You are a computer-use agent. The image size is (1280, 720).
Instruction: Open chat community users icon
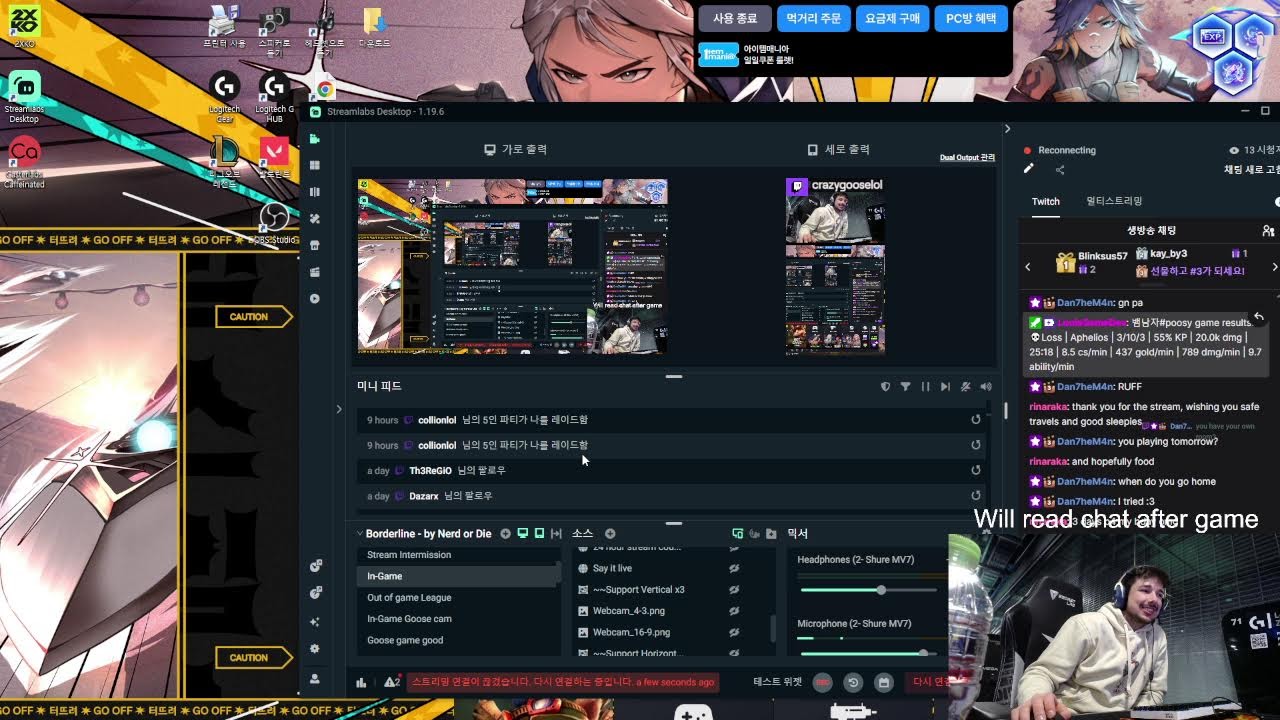coord(1268,231)
